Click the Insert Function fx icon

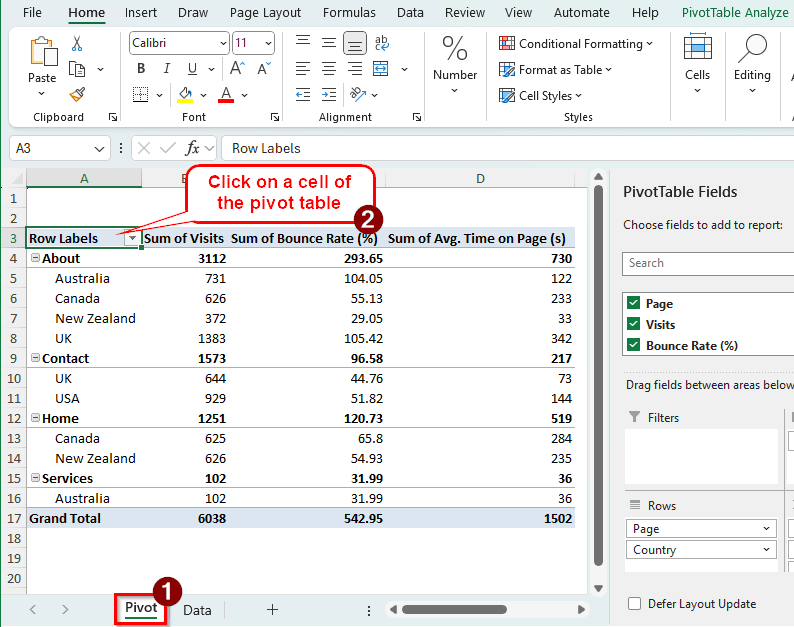coord(193,148)
